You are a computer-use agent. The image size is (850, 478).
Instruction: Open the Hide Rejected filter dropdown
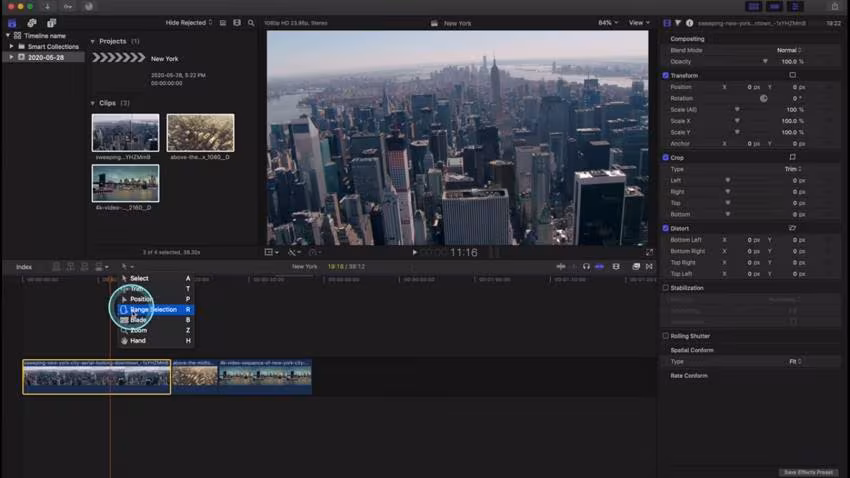pos(189,23)
